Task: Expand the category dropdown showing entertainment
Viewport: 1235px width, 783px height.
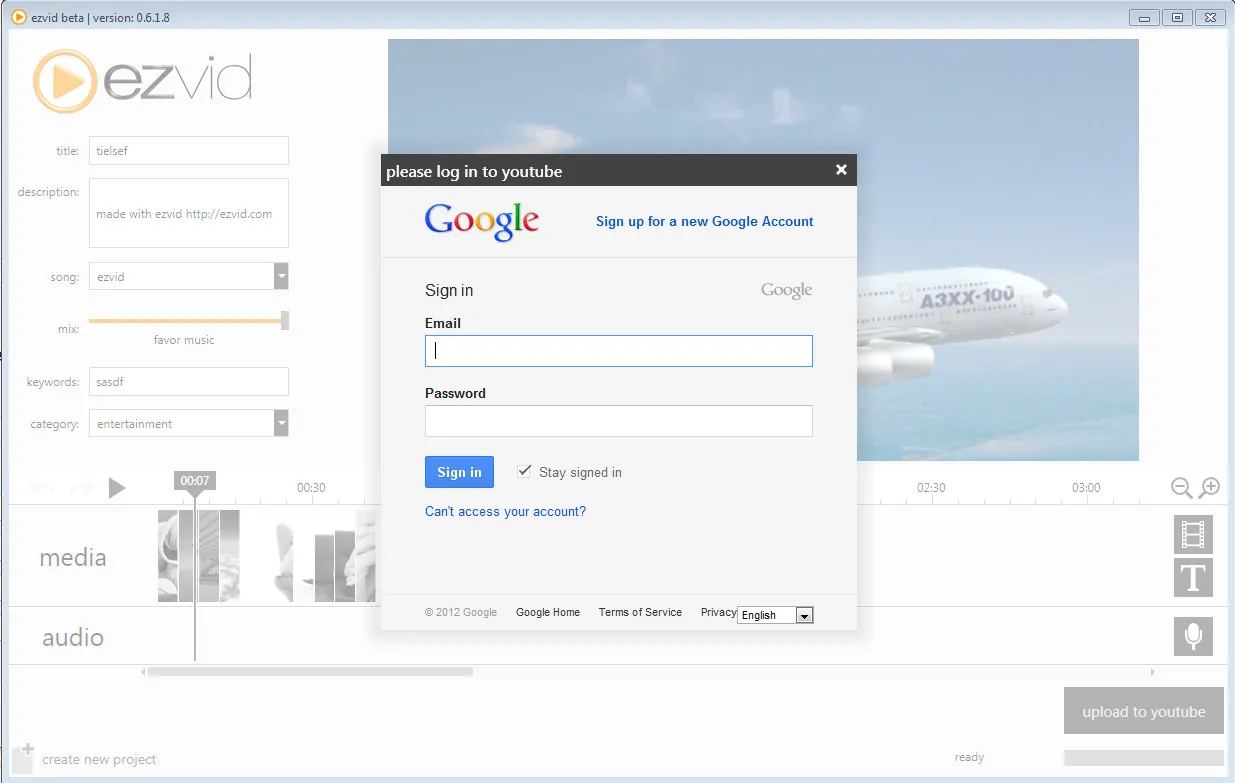Action: coord(281,424)
